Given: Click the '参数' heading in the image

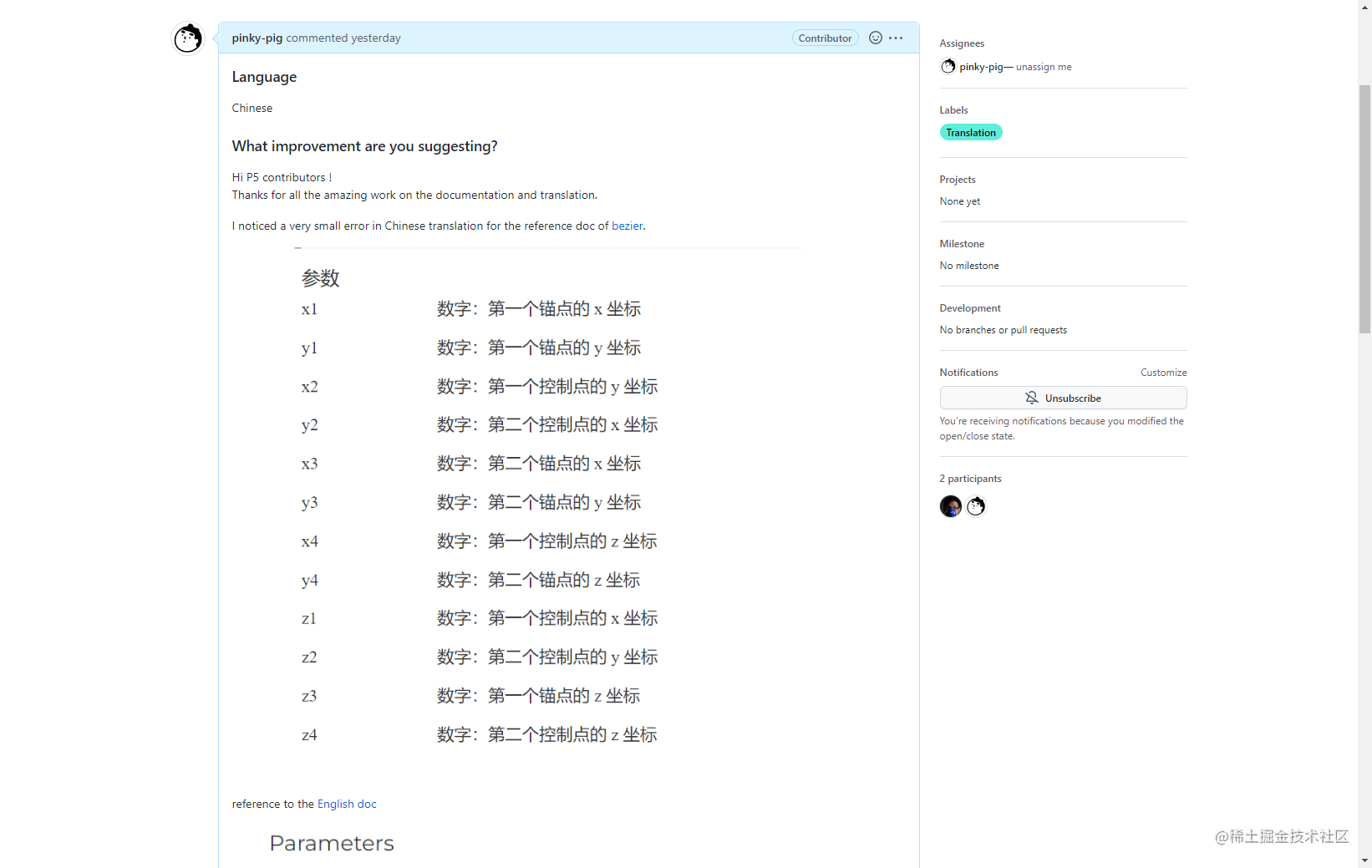Looking at the screenshot, I should pyautogui.click(x=321, y=278).
